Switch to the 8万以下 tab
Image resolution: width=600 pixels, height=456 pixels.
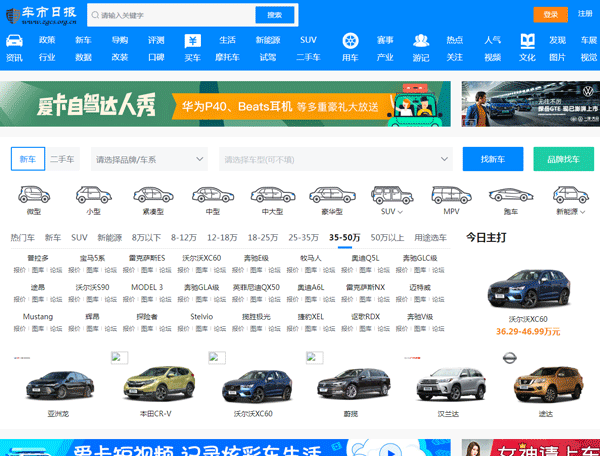[x=146, y=238]
